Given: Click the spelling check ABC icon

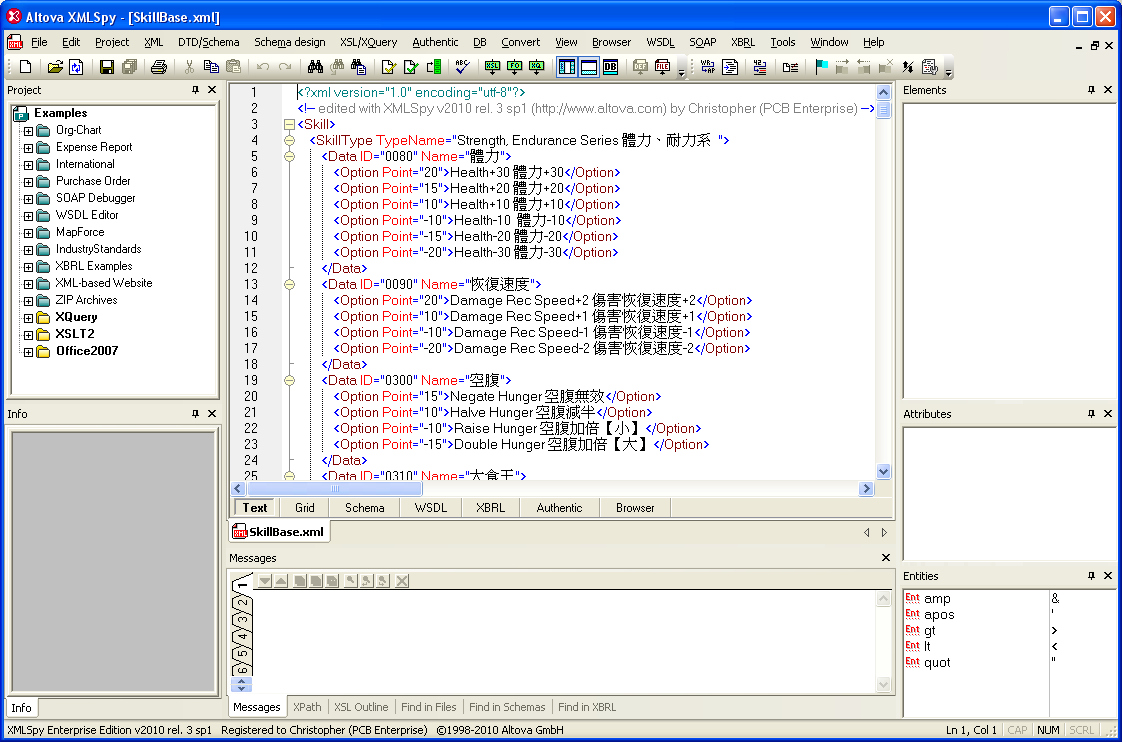Looking at the screenshot, I should click(461, 67).
